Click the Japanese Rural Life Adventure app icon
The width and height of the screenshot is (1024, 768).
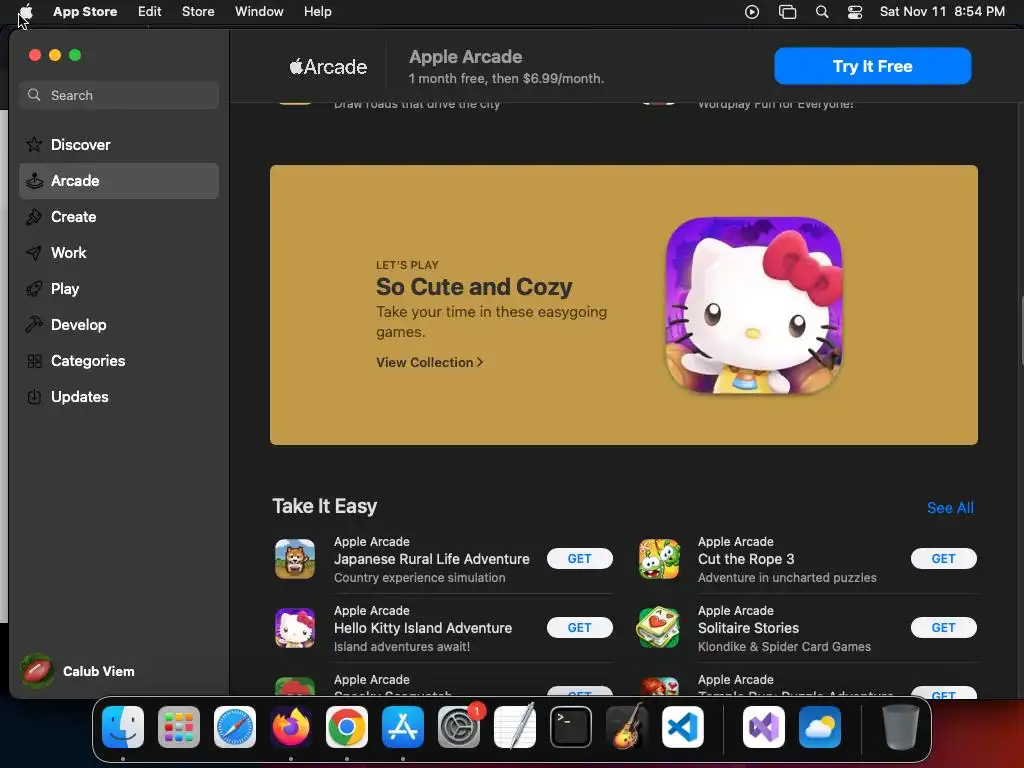pos(295,559)
